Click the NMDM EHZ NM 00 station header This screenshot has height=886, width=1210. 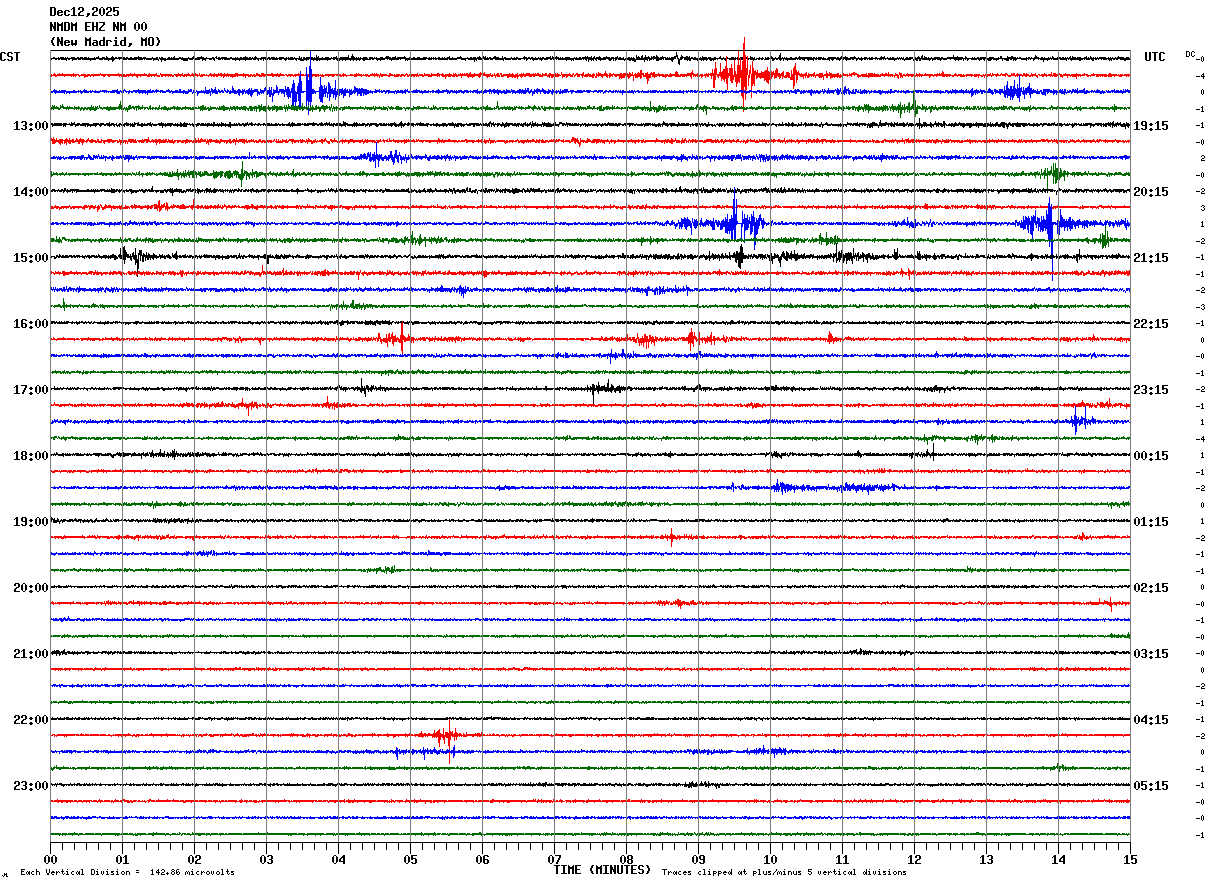[98, 27]
